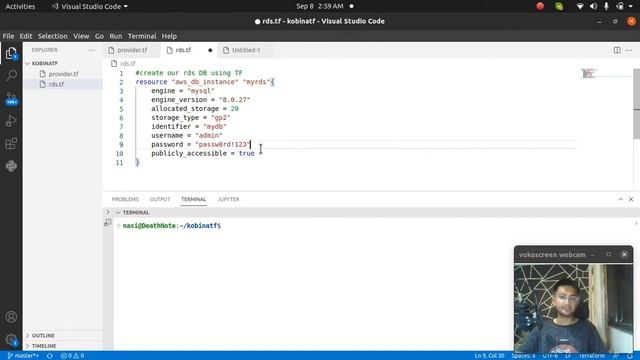
Task: Click Activities in the top bar
Action: [20, 6]
